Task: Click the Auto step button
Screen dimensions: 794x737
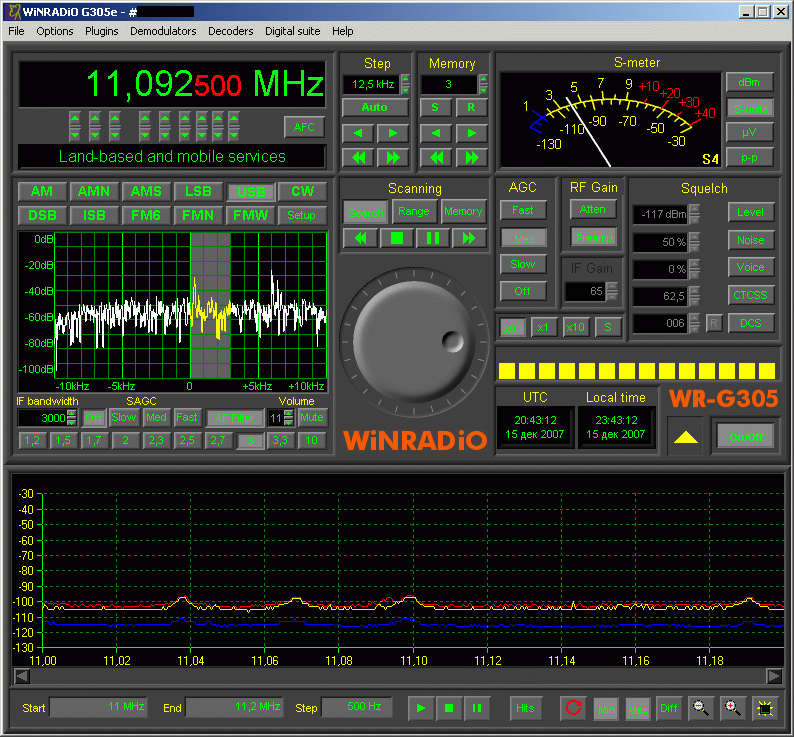Action: [375, 107]
